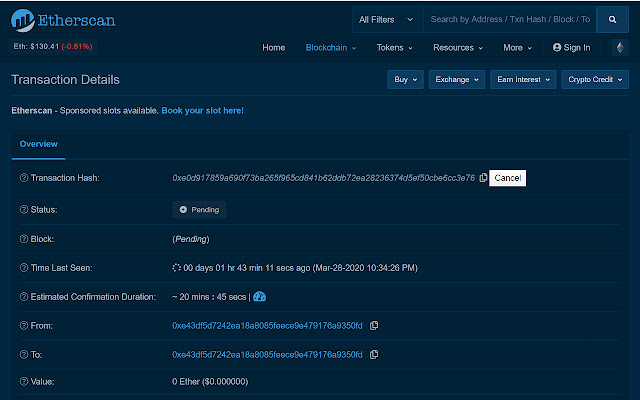The height and width of the screenshot is (400, 640).
Task: Open the From address link
Action: pyautogui.click(x=267, y=326)
